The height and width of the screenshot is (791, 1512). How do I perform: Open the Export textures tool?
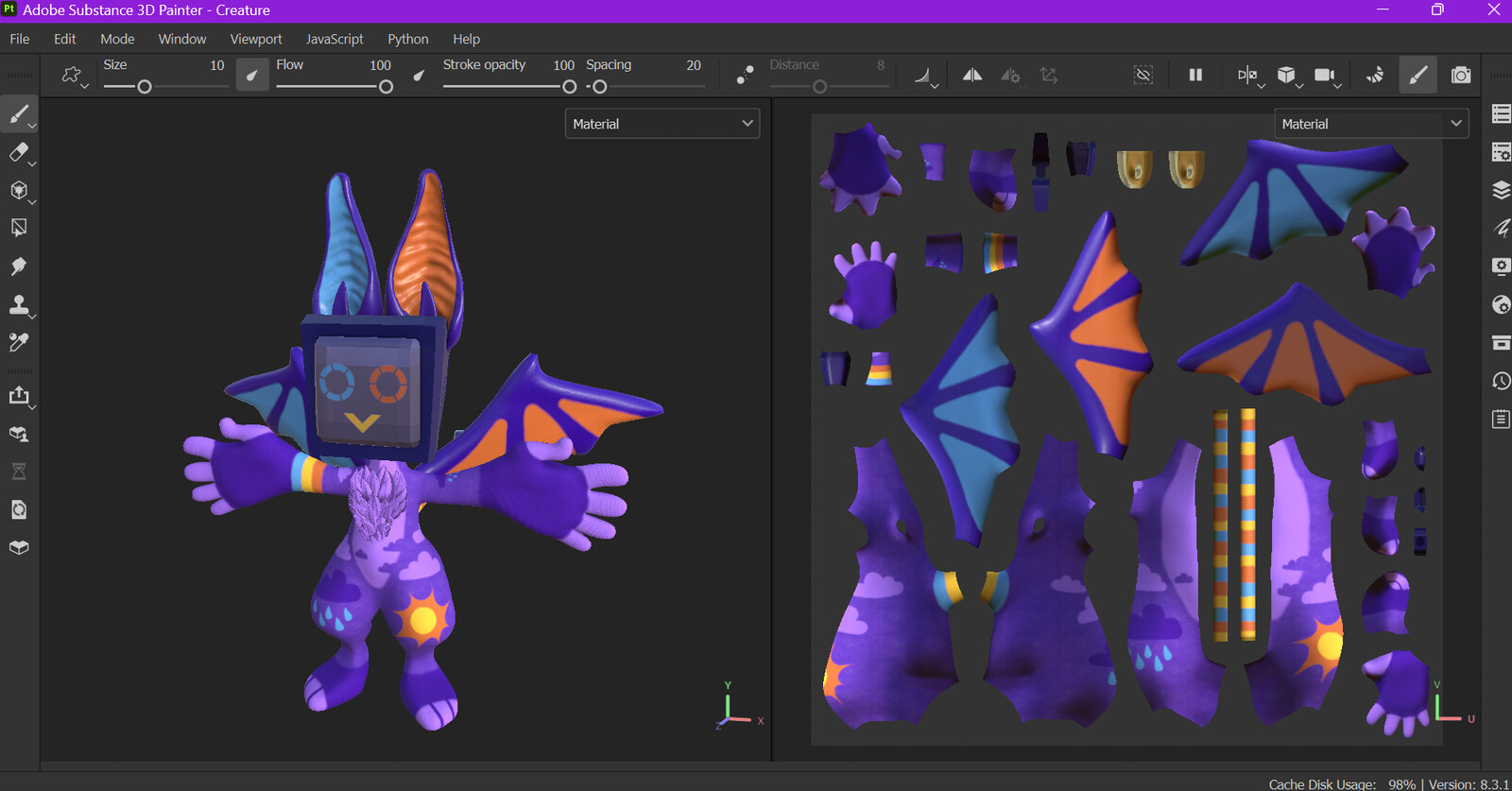[19, 396]
